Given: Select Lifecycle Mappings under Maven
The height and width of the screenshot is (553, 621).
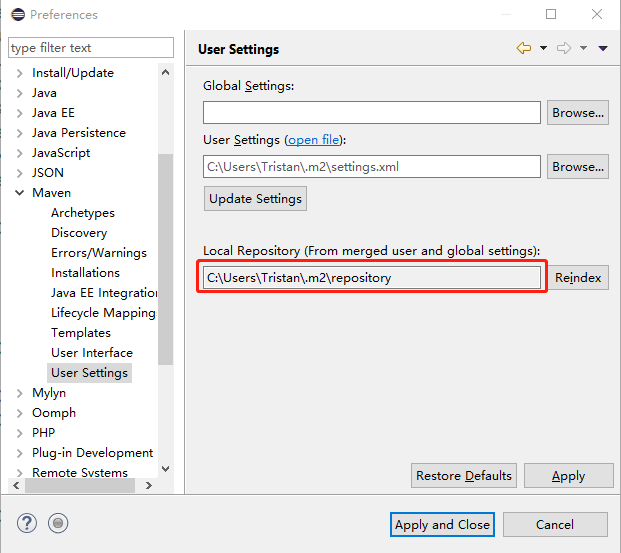Looking at the screenshot, I should click(x=104, y=313).
